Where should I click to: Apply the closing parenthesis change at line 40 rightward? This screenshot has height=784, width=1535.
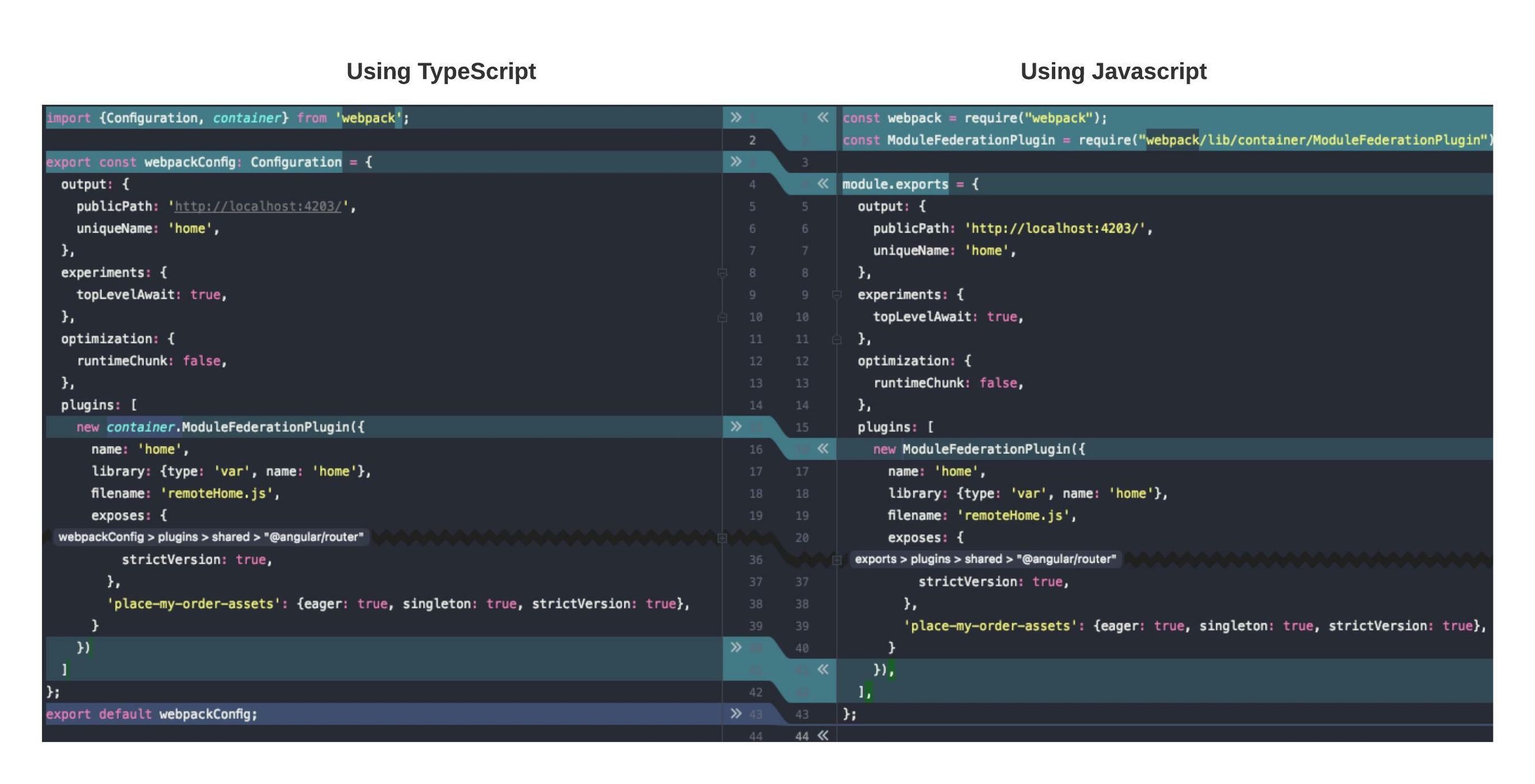736,647
